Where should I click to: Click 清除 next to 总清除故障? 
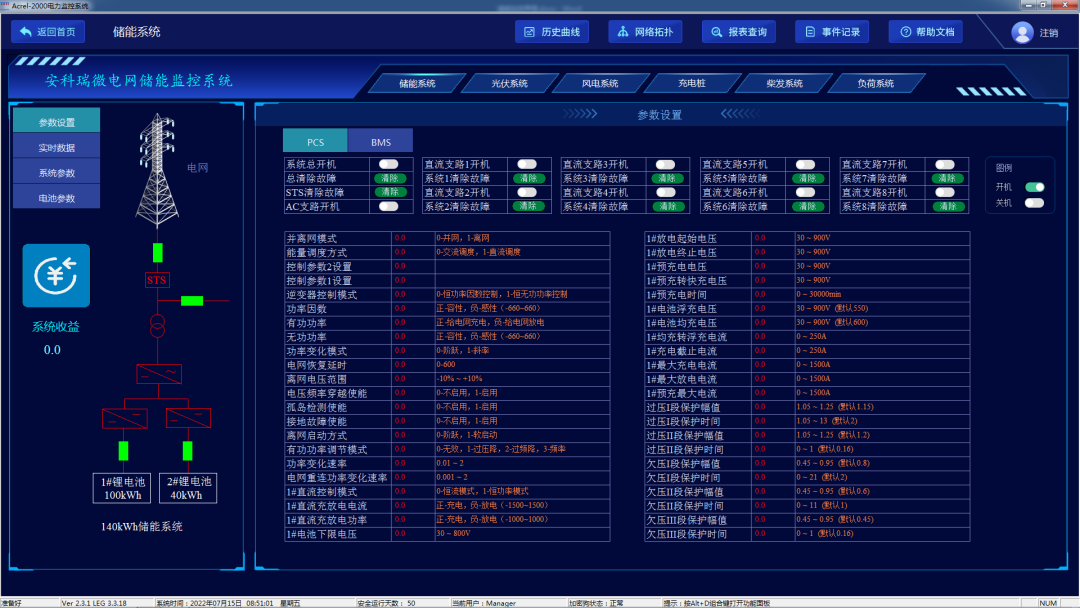(x=389, y=177)
